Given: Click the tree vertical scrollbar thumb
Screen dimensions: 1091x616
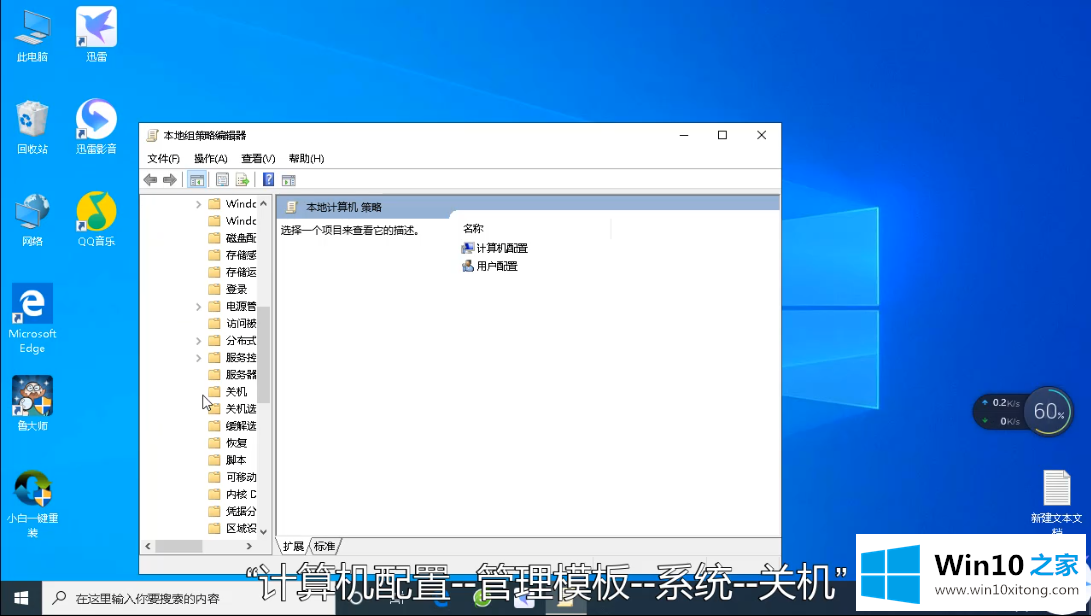Looking at the screenshot, I should pos(263,354).
